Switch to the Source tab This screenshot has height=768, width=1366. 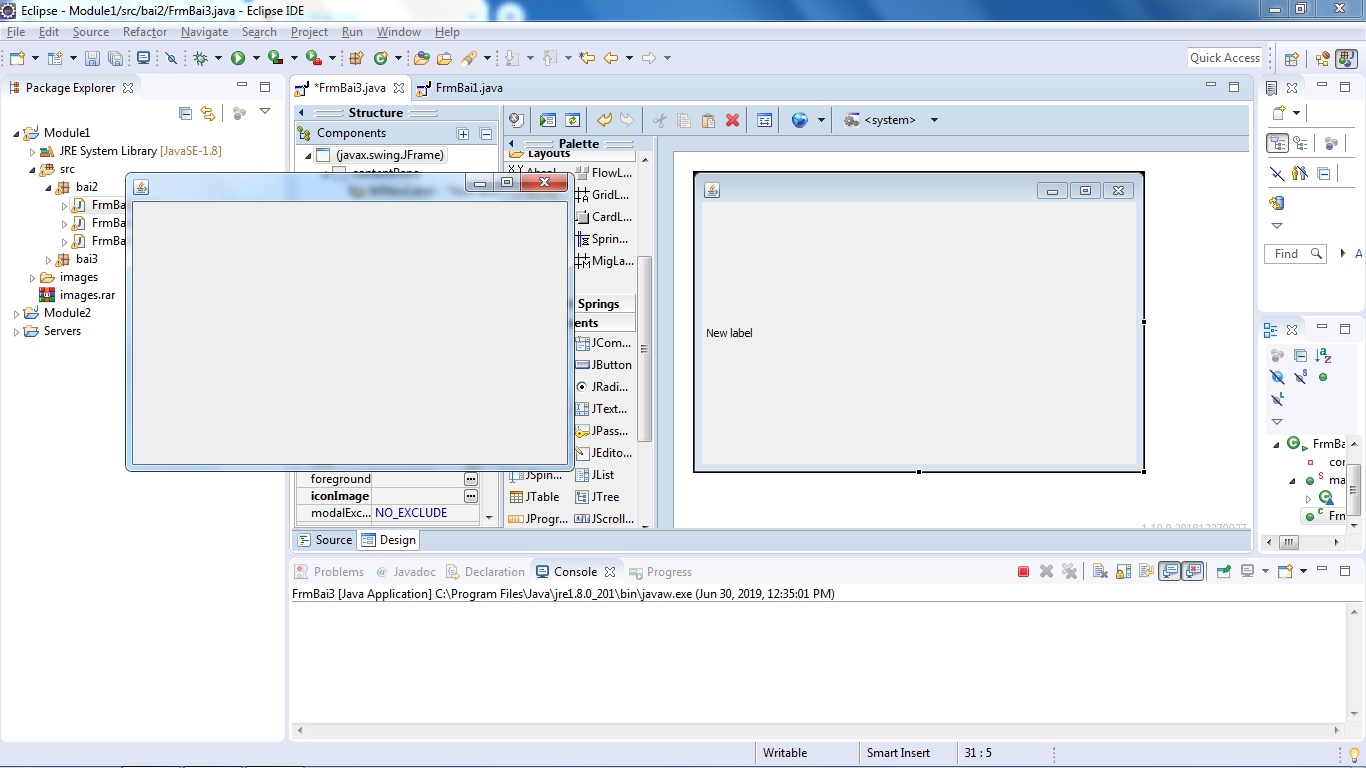[x=325, y=540]
